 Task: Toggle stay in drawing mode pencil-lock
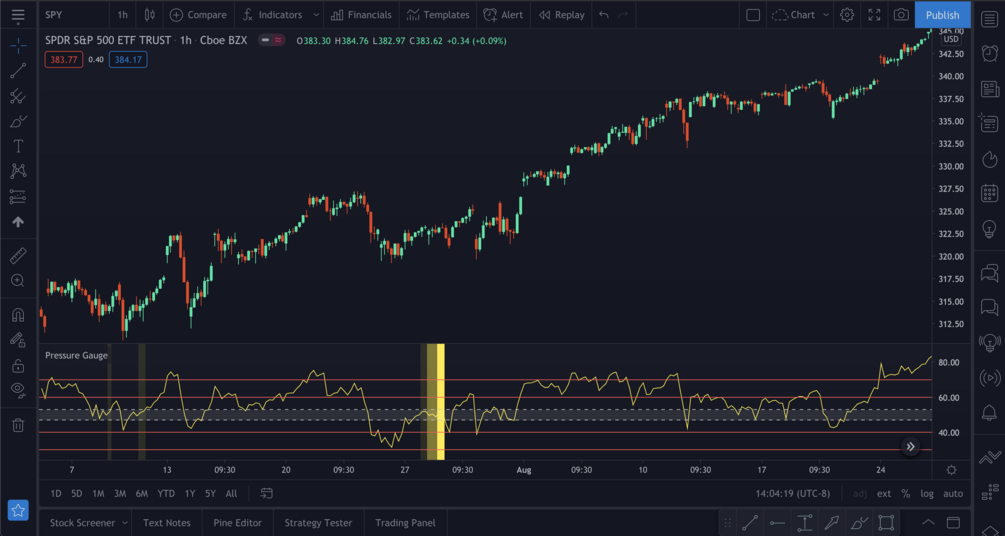[x=18, y=340]
